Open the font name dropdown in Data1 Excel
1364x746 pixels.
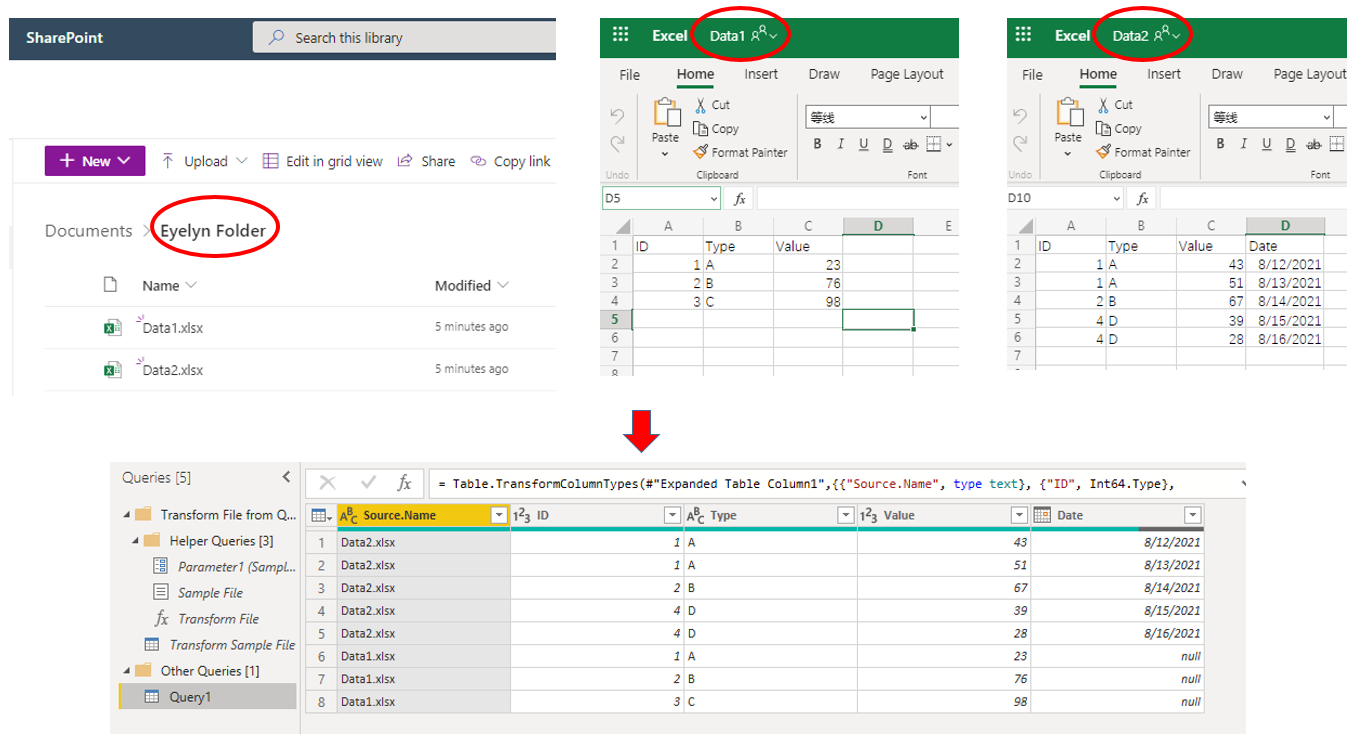pyautogui.click(x=923, y=118)
